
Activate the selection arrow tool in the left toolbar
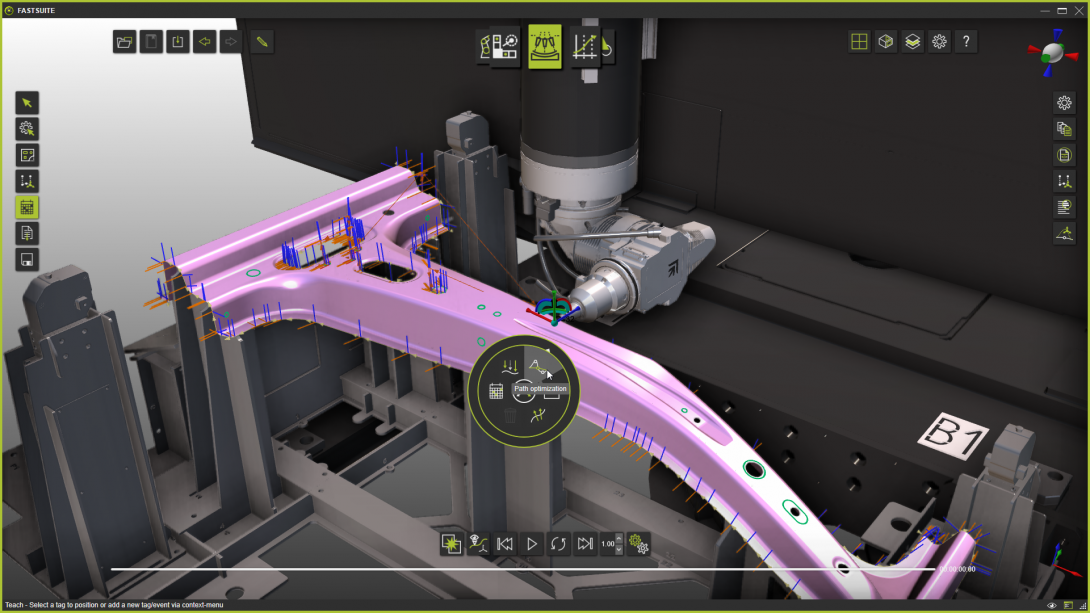click(x=27, y=102)
